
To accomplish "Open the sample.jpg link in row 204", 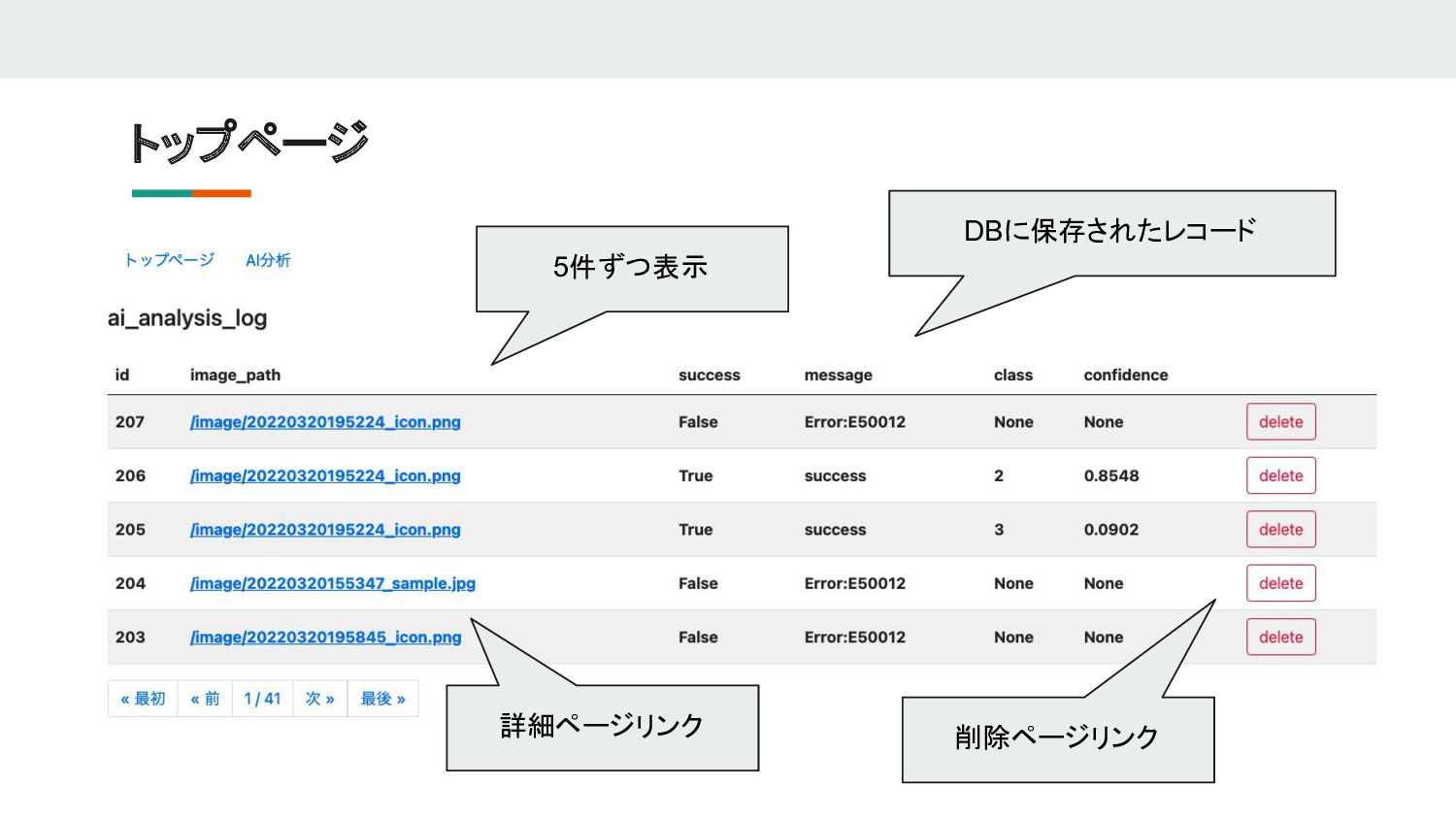I will pyautogui.click(x=333, y=583).
